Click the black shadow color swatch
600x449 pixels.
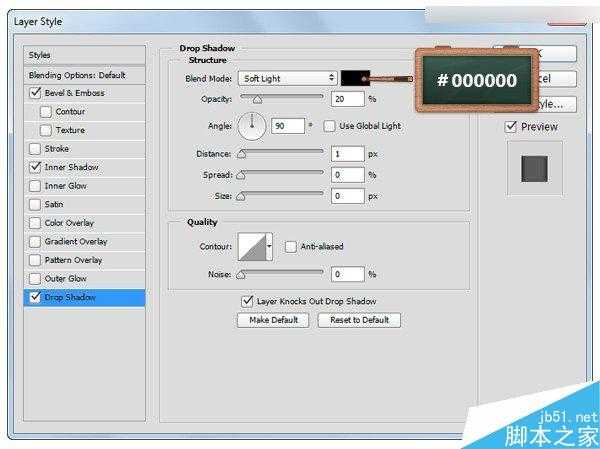(354, 78)
